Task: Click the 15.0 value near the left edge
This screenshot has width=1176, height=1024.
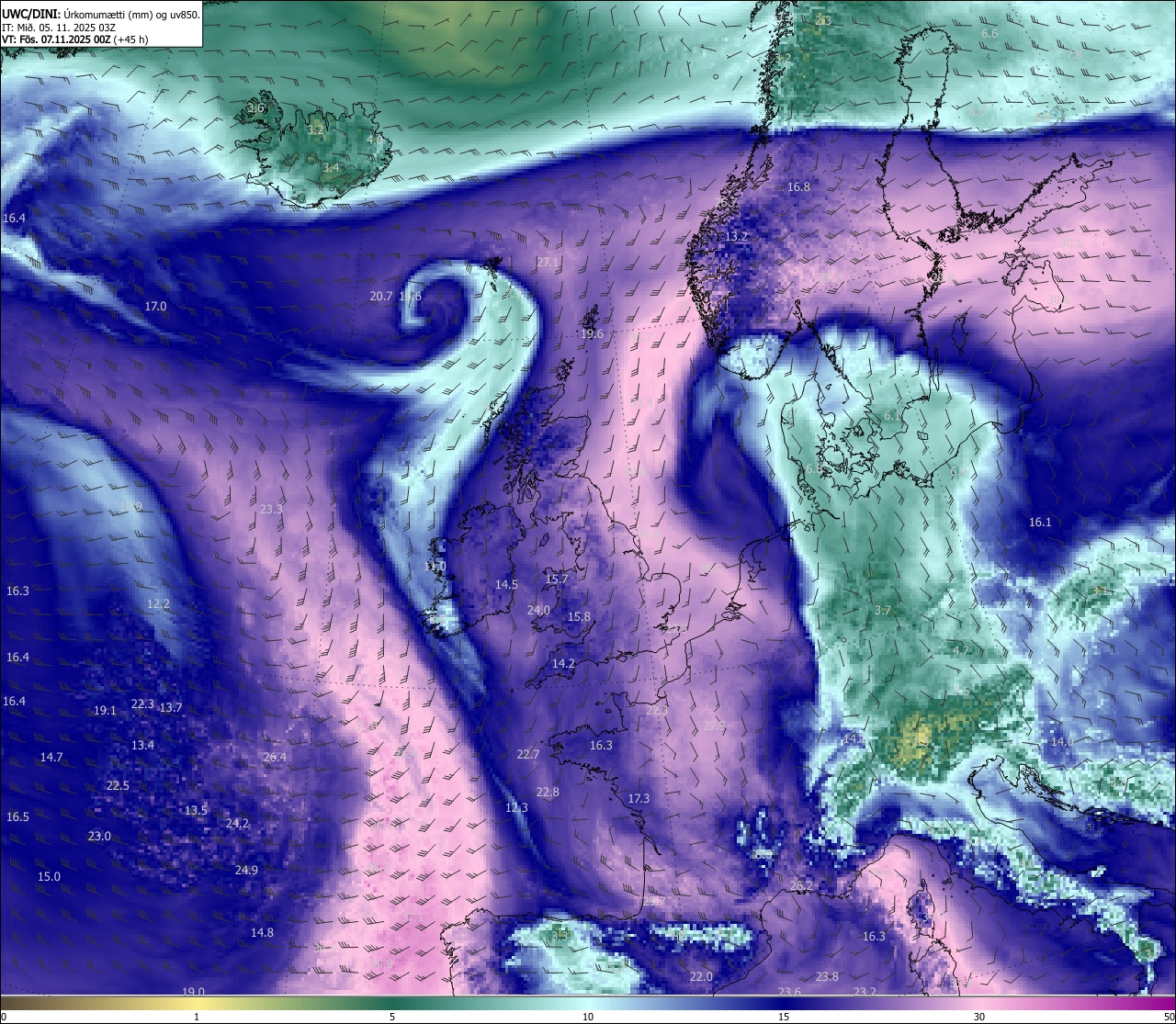Action: tap(49, 877)
